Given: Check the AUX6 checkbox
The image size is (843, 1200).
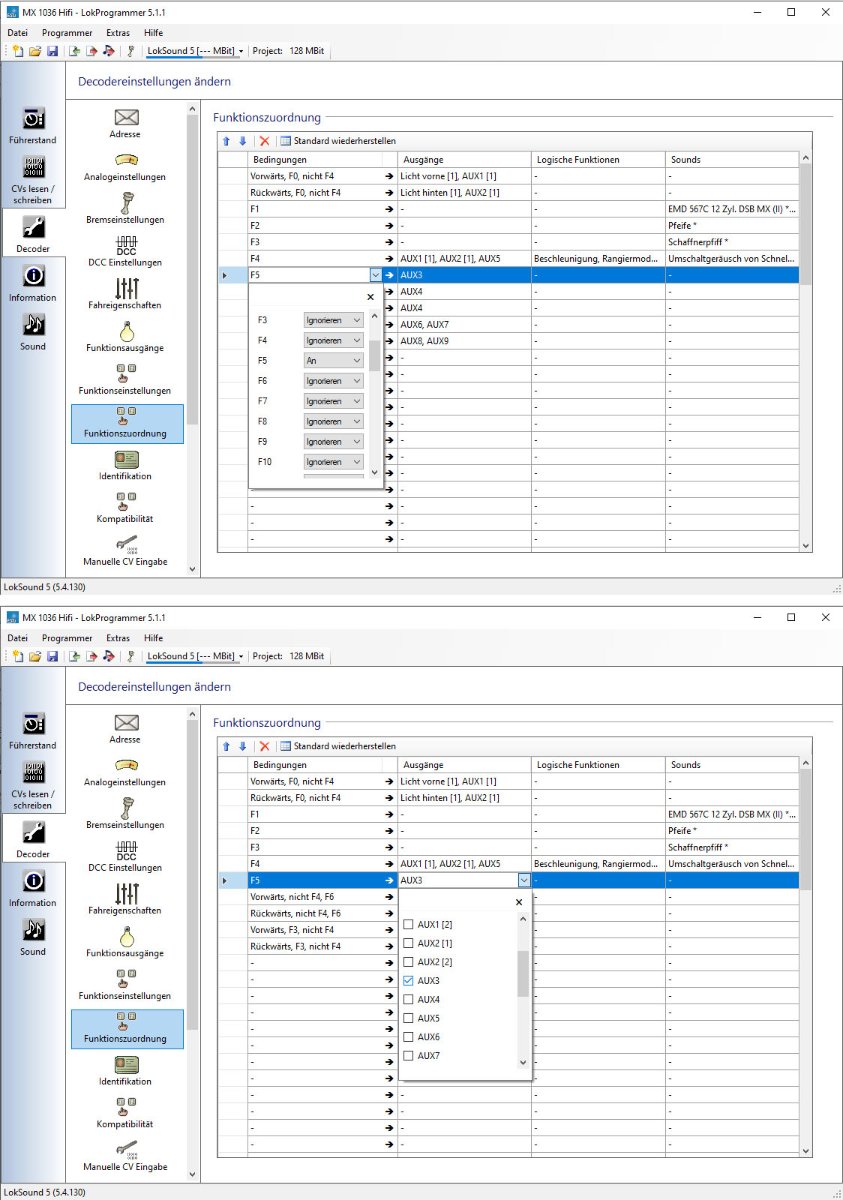Looking at the screenshot, I should tap(408, 1037).
